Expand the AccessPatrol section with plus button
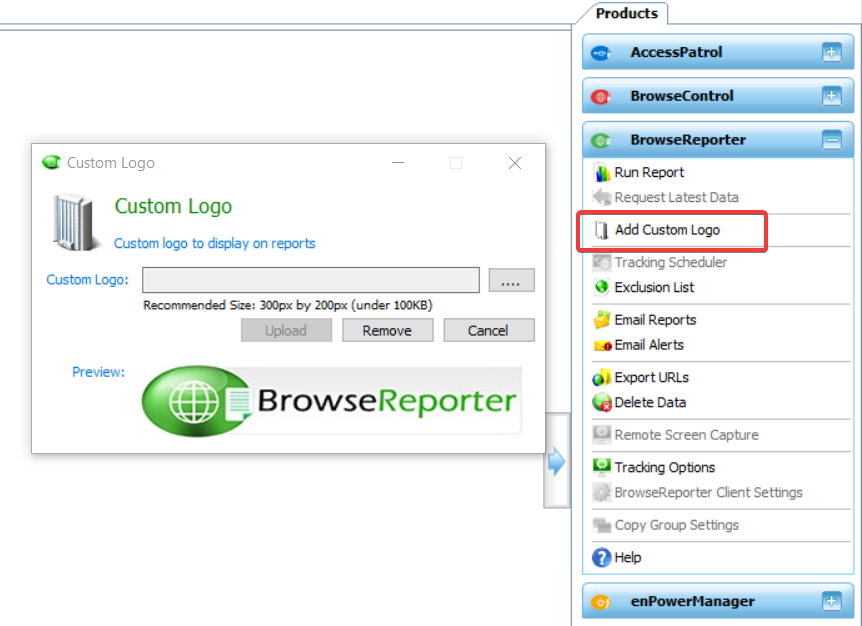The image size is (862, 626). tap(831, 52)
